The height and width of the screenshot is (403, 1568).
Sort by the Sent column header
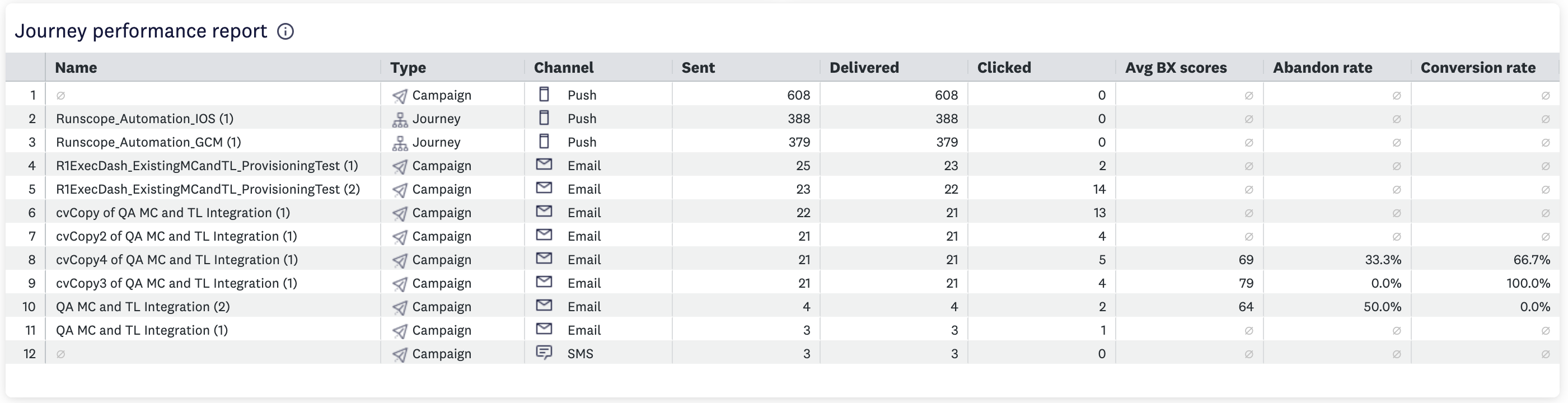[x=698, y=68]
